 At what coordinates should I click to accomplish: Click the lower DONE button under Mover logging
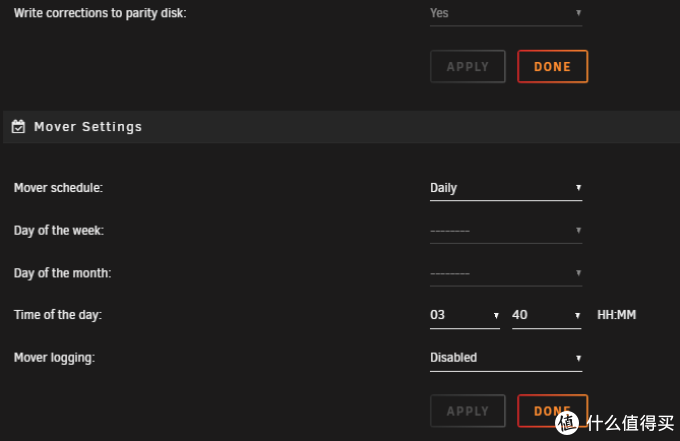click(x=552, y=411)
